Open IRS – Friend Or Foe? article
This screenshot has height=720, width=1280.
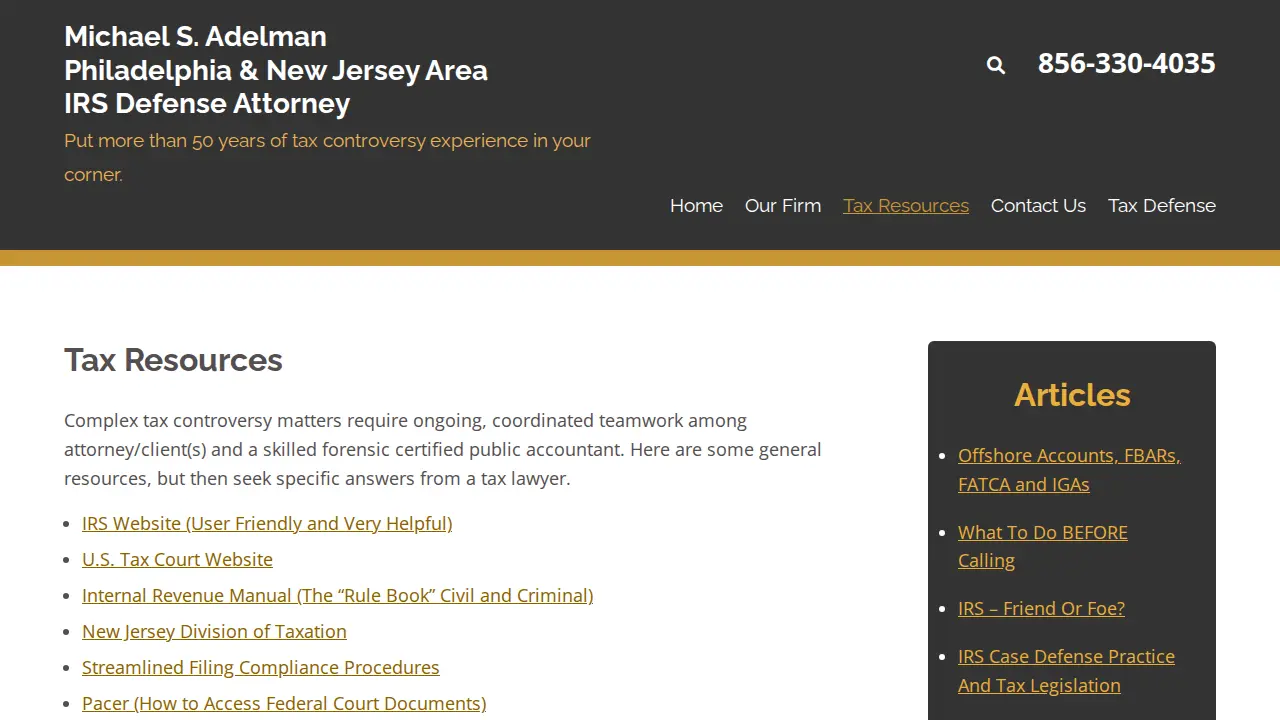click(1041, 608)
